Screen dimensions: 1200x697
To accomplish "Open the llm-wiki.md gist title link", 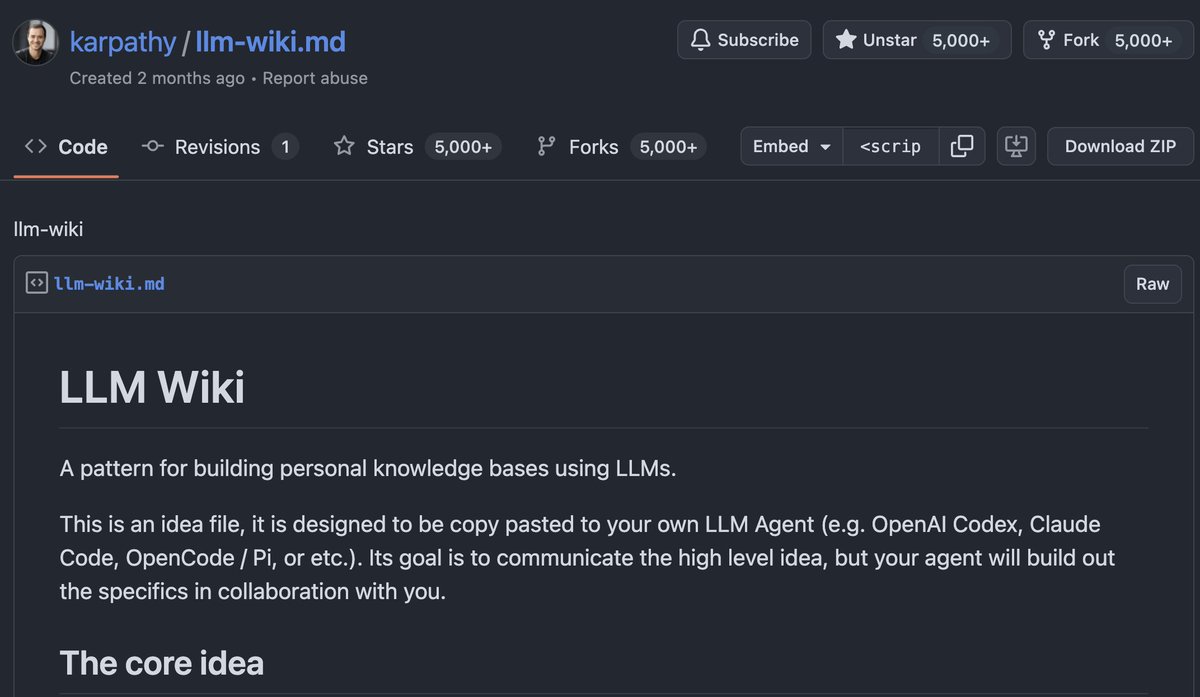I will tap(270, 41).
